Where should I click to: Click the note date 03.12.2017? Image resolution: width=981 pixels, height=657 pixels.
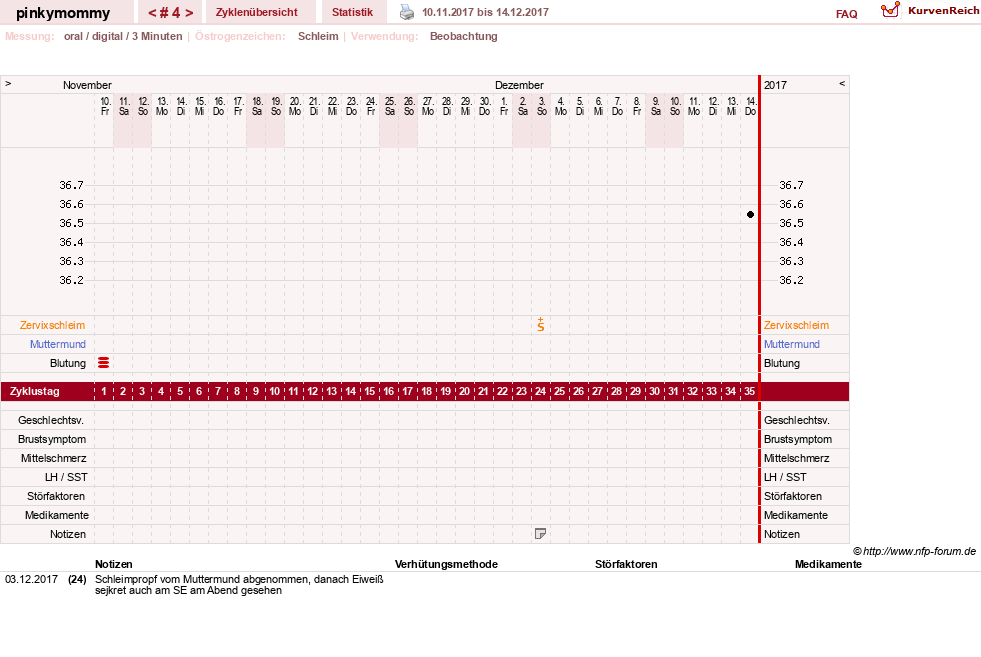(31, 579)
